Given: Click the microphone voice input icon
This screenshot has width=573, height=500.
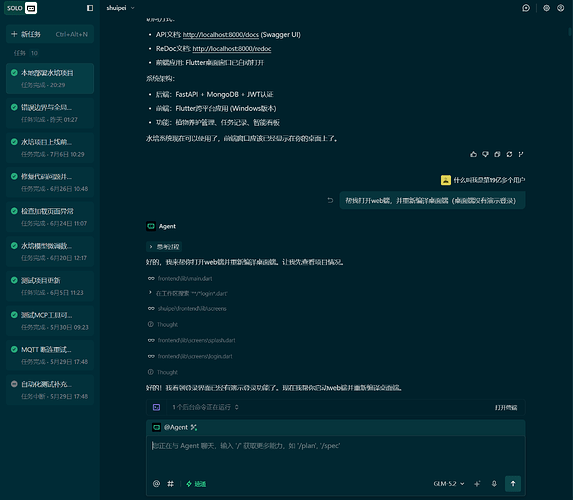Looking at the screenshot, I should pyautogui.click(x=494, y=484).
